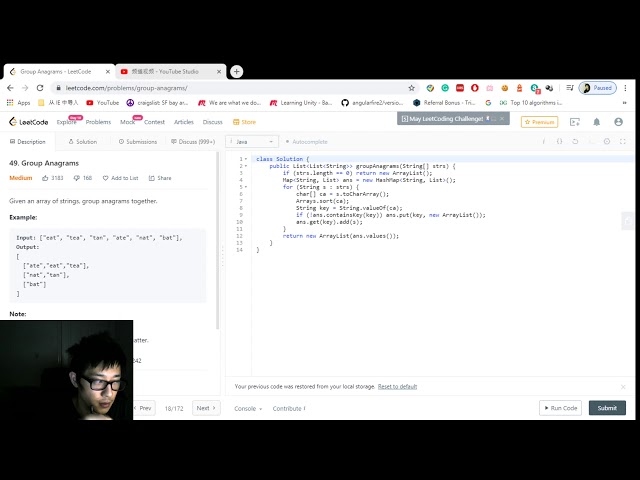Expand the Console dropdown
Viewport: 640px width, 480px height.
[248, 408]
